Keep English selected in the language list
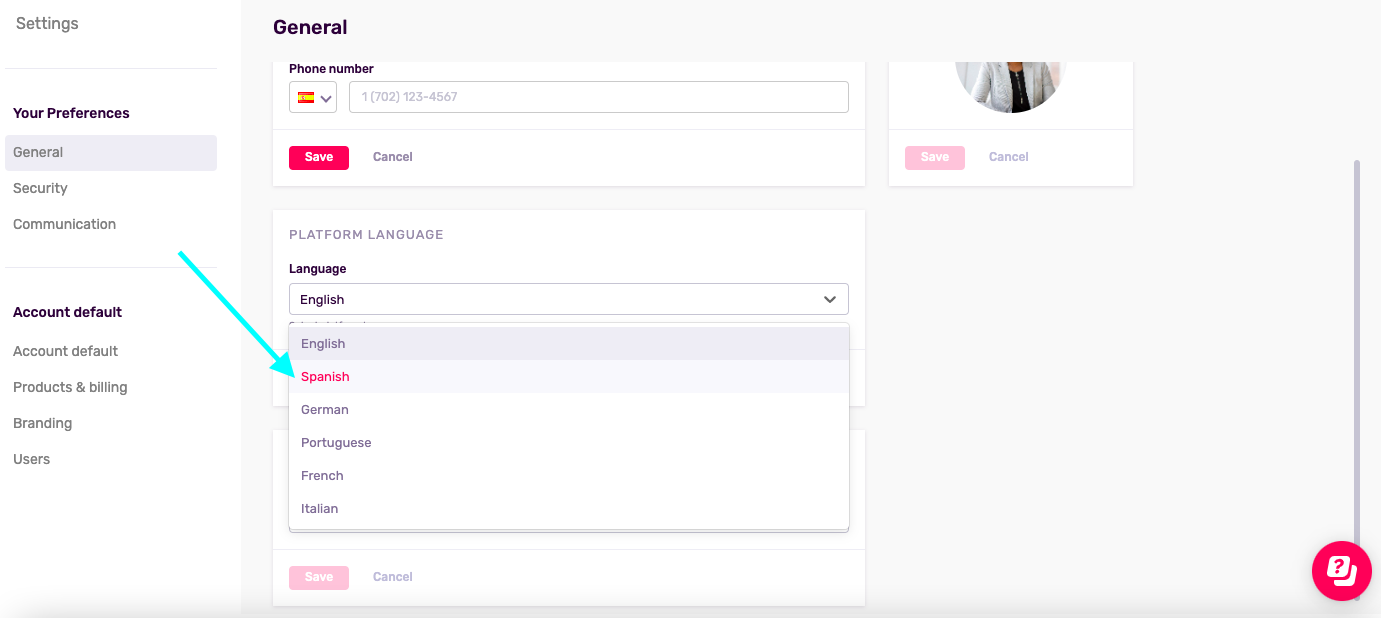1381x618 pixels. pyautogui.click(x=322, y=343)
